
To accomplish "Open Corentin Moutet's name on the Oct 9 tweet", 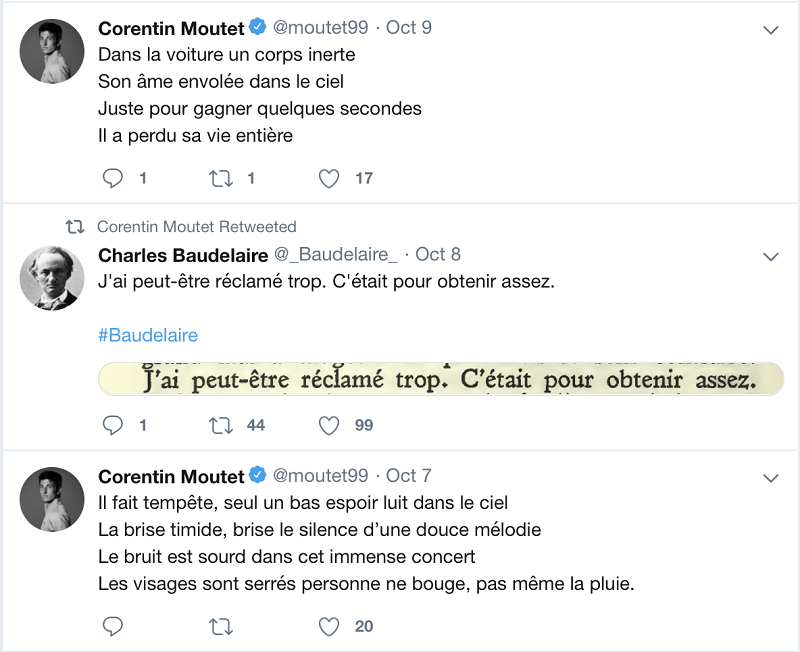I will pyautogui.click(x=171, y=28).
